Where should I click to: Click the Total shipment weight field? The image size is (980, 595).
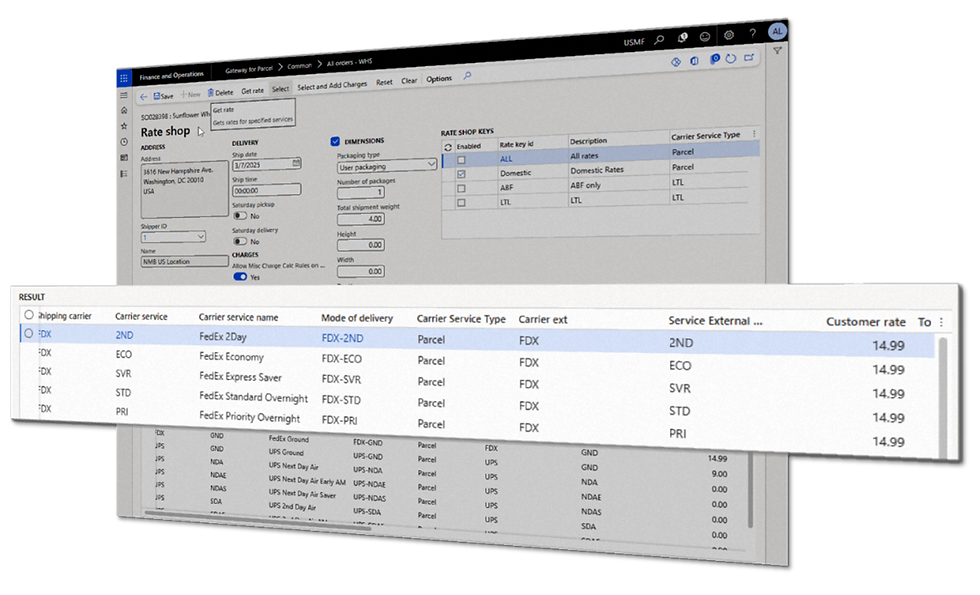pyautogui.click(x=361, y=219)
